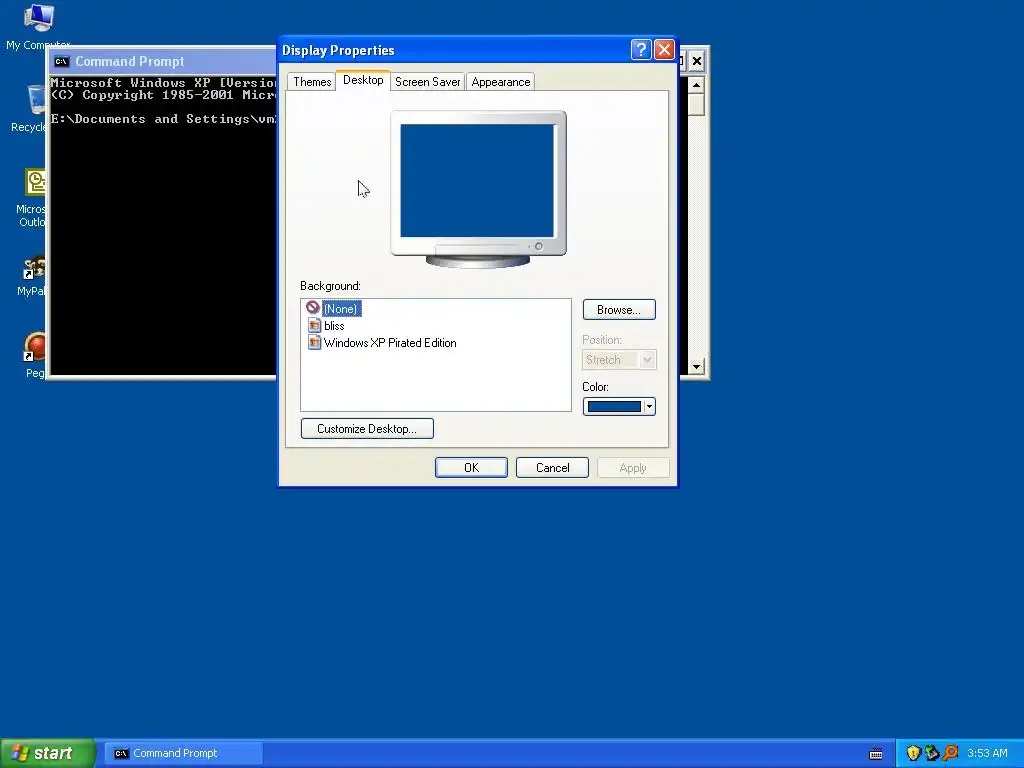
Task: Click the Command Prompt taskbar button
Action: (x=184, y=753)
